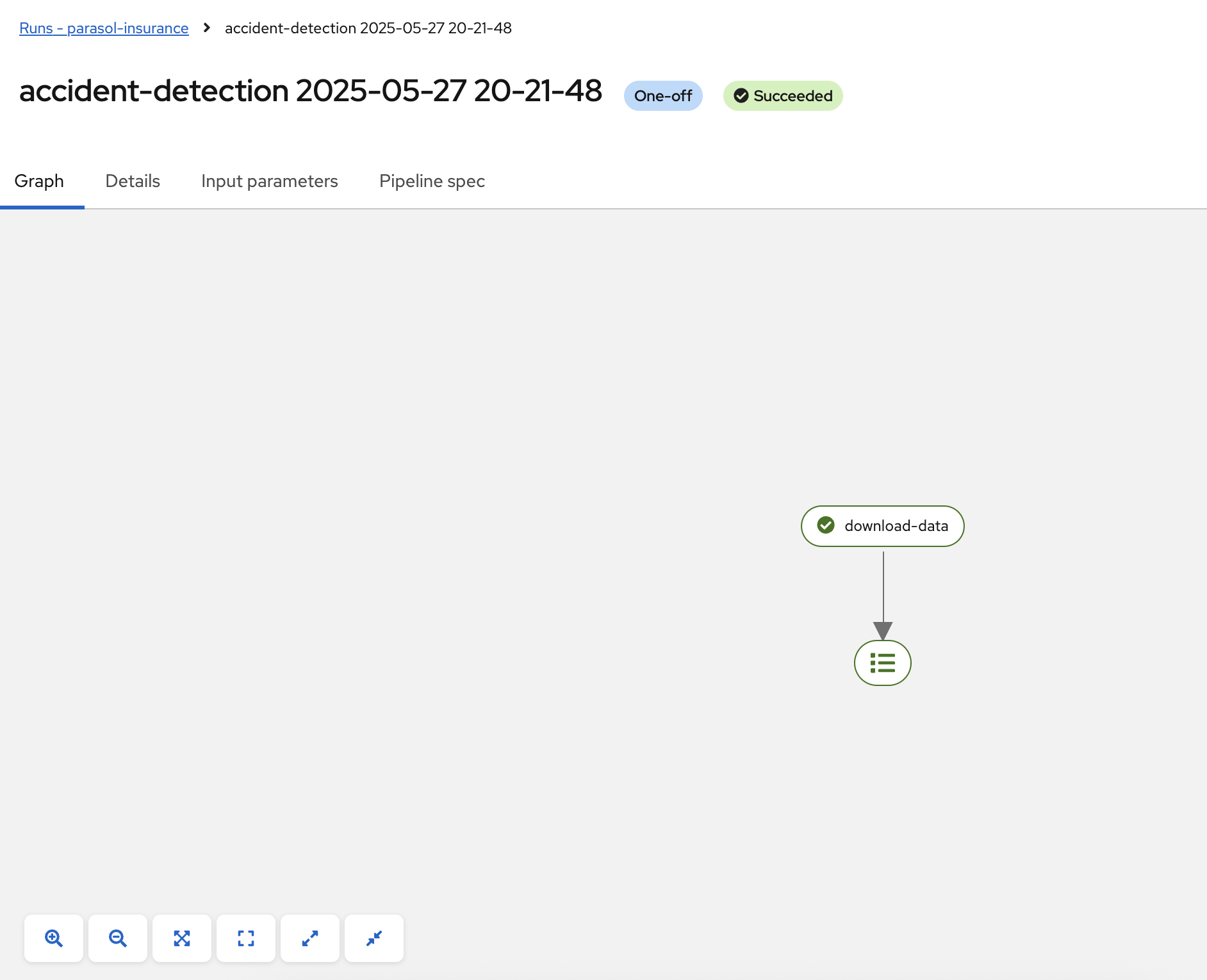Switch to the Graph tab
This screenshot has height=980, width=1207.
pos(39,181)
